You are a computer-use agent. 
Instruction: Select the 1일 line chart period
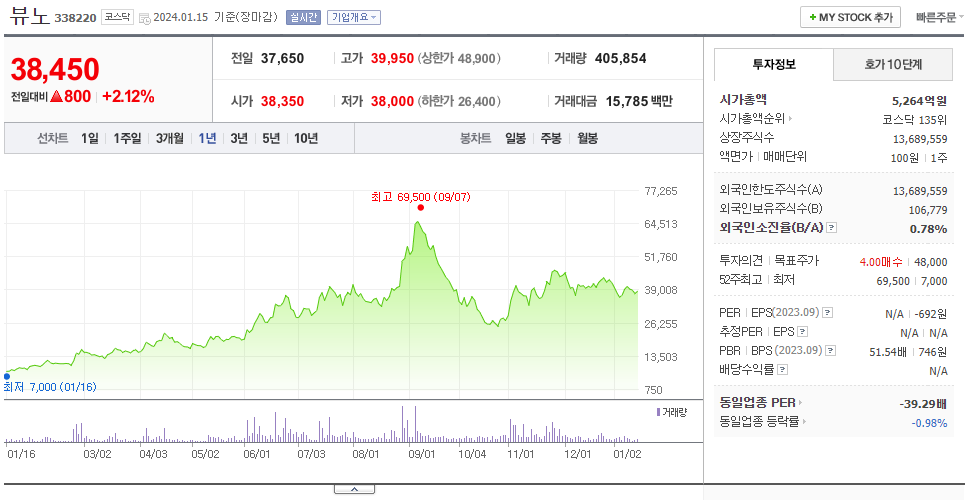click(x=90, y=138)
